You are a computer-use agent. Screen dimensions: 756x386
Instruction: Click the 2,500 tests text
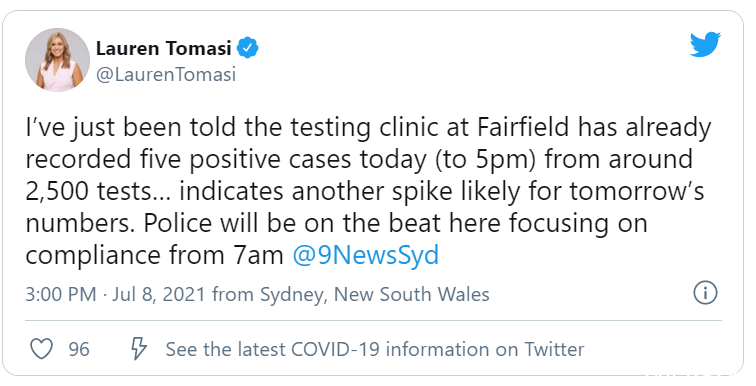point(88,192)
